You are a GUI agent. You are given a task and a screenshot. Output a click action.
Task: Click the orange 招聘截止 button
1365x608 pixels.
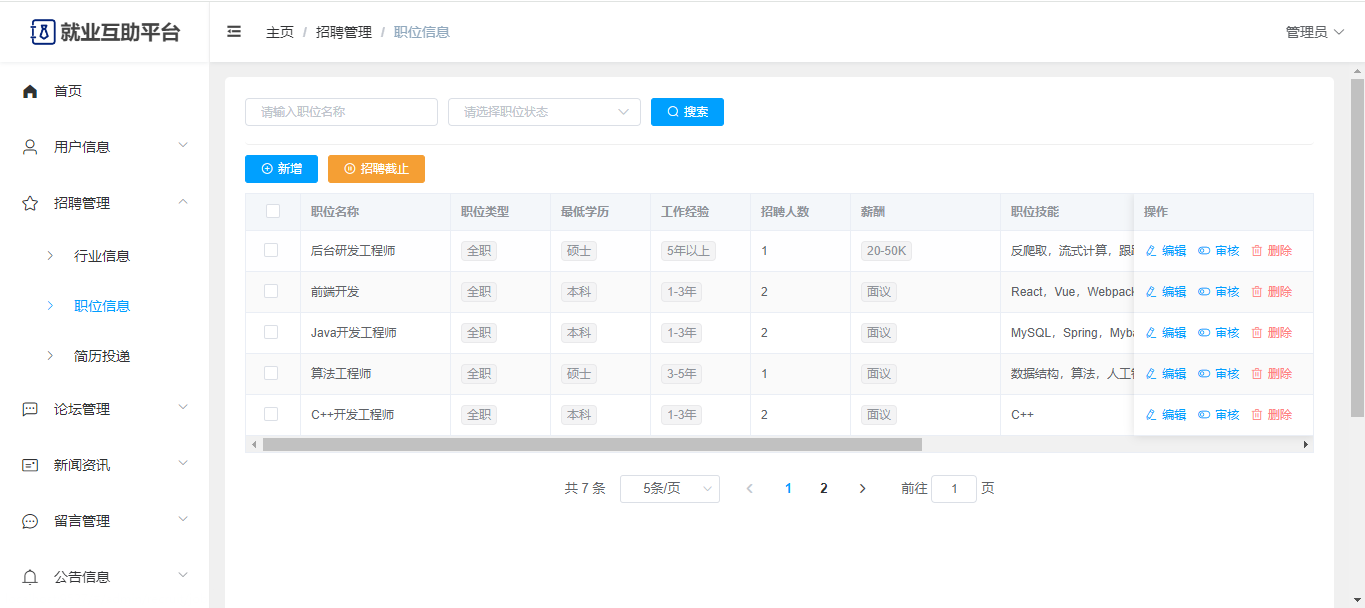pos(376,169)
